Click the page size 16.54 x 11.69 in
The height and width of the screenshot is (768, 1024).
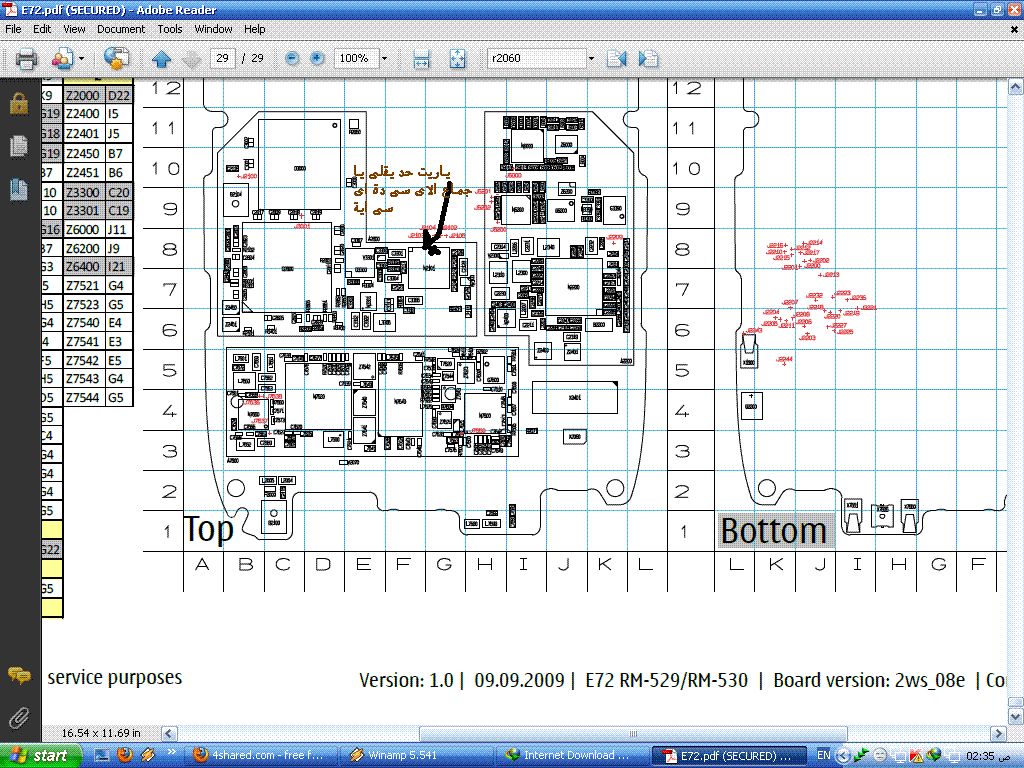[x=101, y=733]
